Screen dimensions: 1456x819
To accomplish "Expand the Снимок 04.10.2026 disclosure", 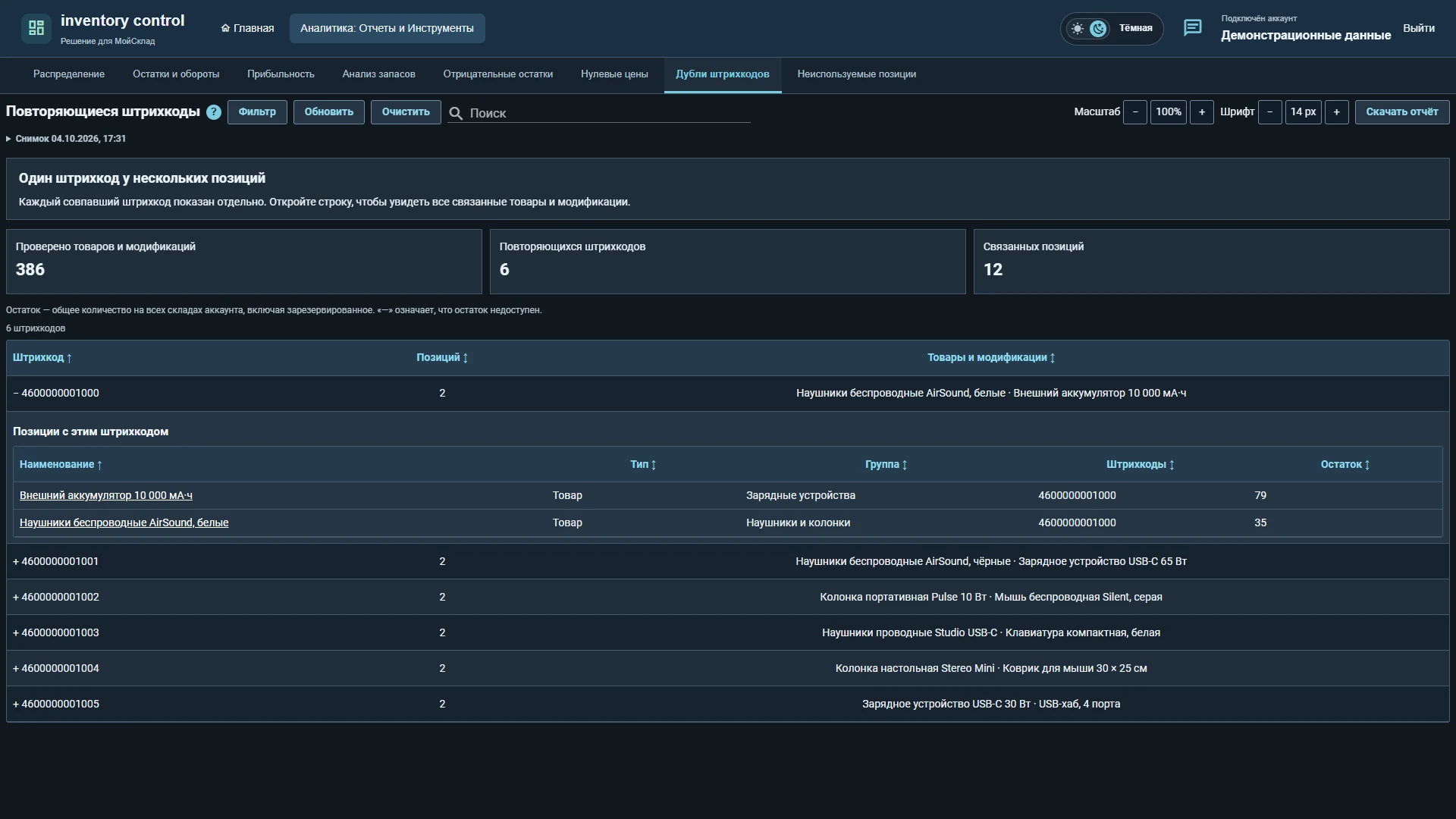I will pos(66,139).
